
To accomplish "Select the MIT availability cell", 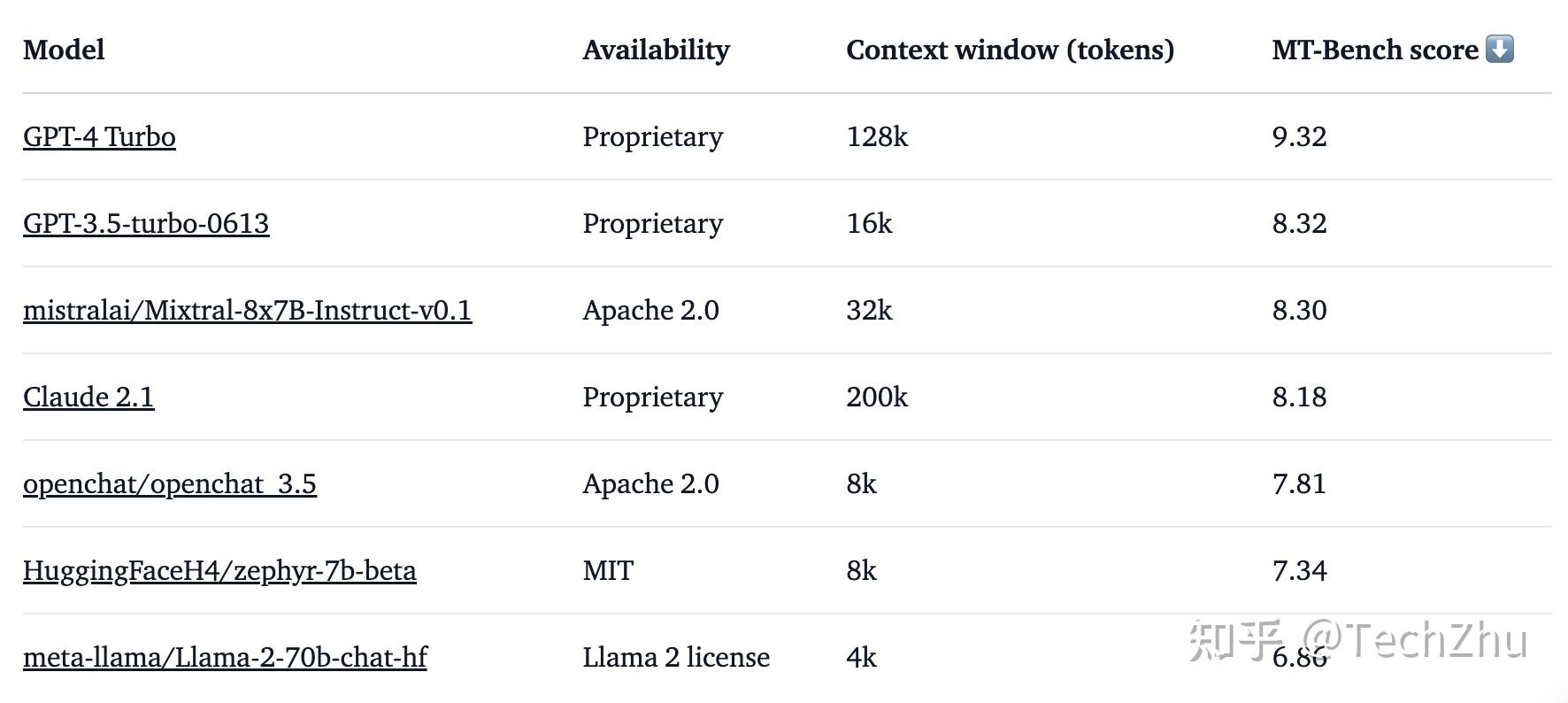I will click(608, 570).
